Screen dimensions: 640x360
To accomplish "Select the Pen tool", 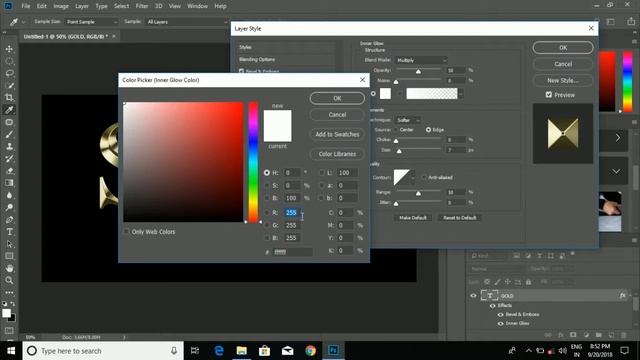I will pos(9,220).
